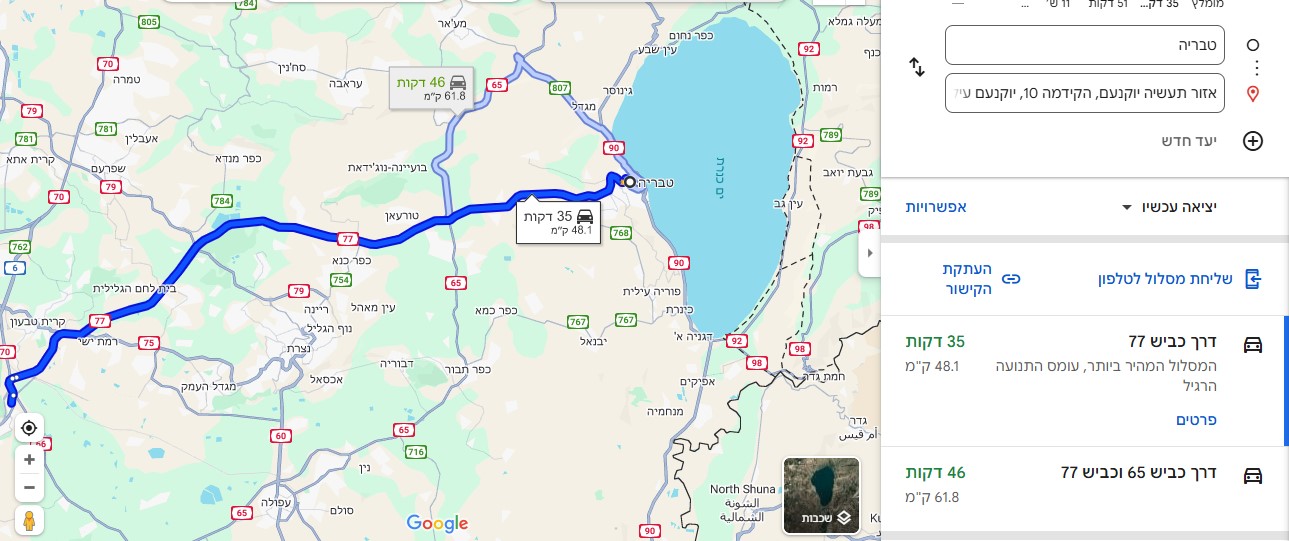Click the my location target button

[29, 428]
